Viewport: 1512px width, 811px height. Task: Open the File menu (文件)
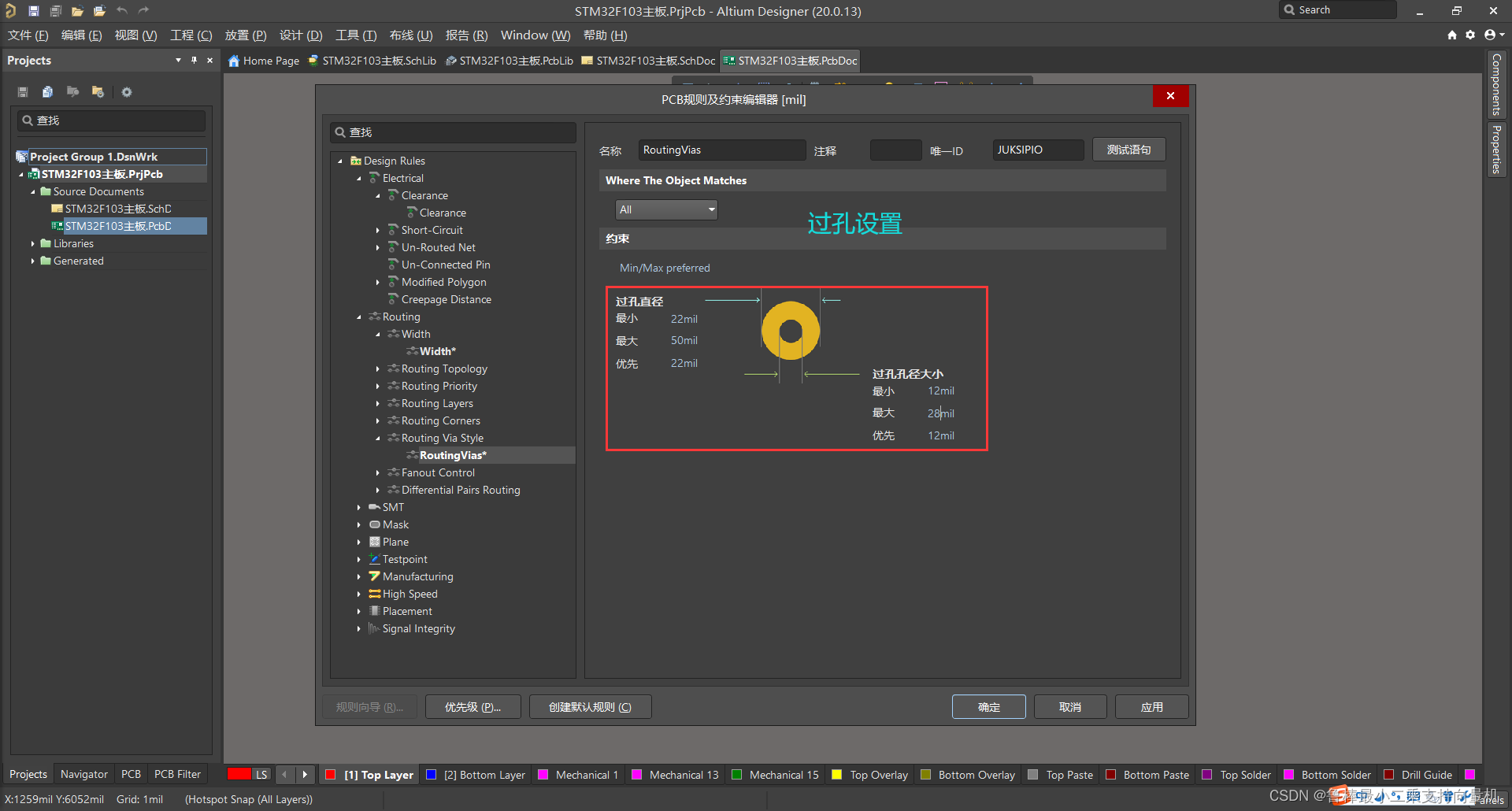click(28, 35)
